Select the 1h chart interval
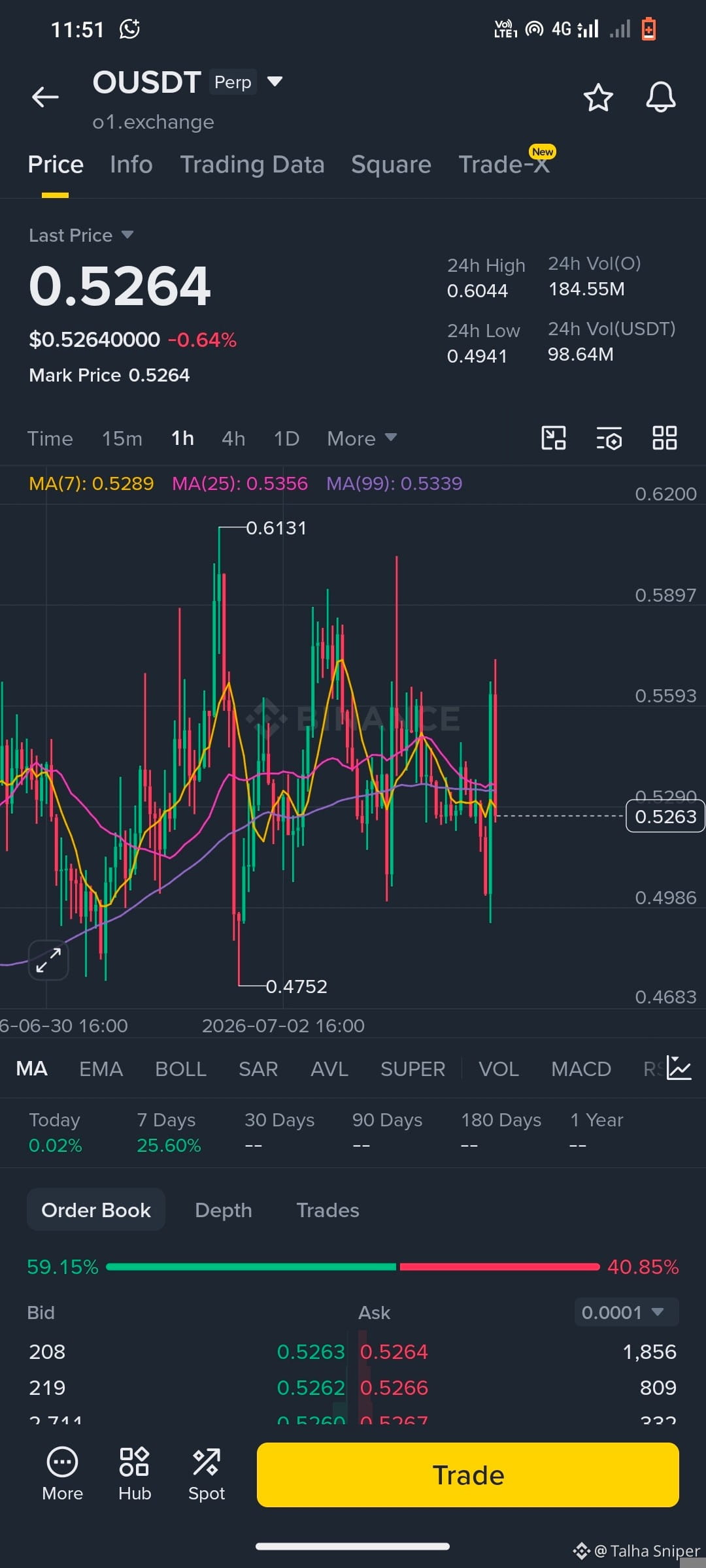The width and height of the screenshot is (706, 1568). point(182,438)
